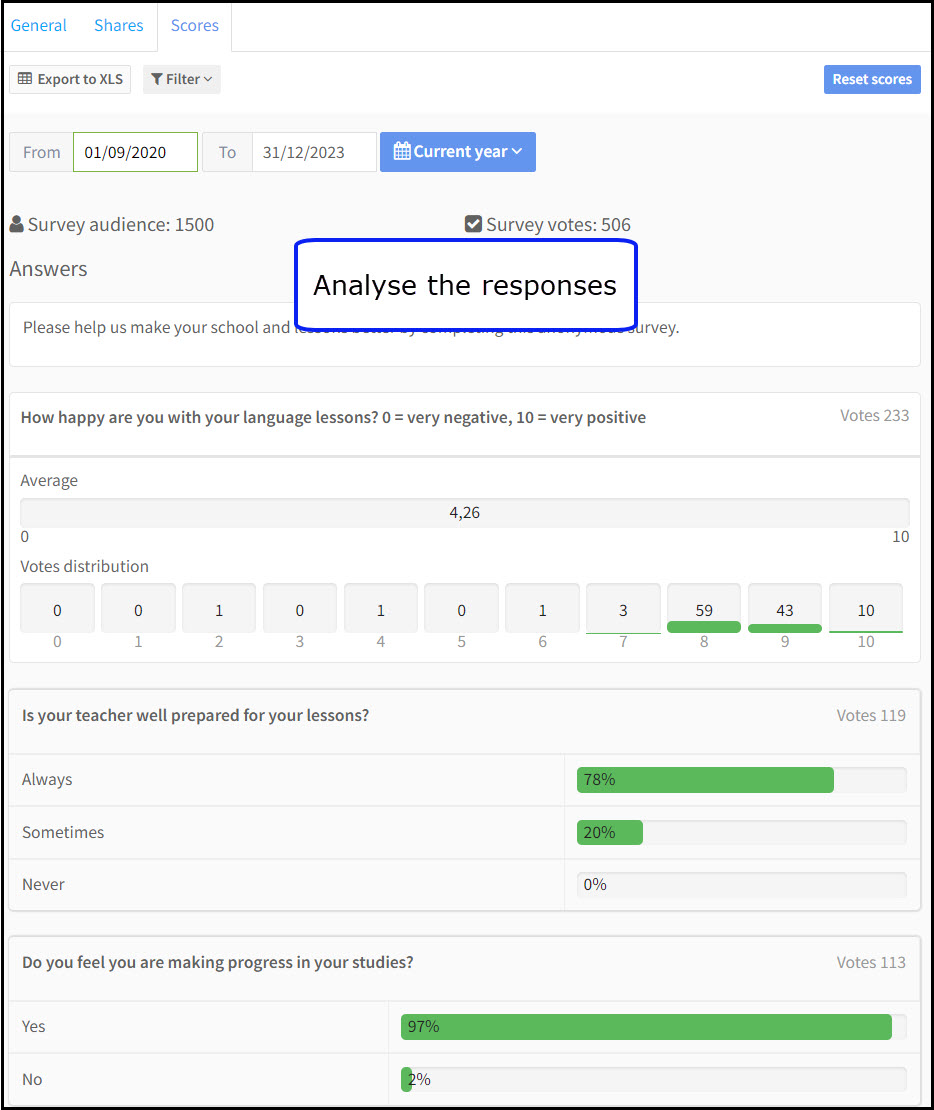Viewport: 934px width, 1110px height.
Task: Click the To date field showing 31/12/2023
Action: point(313,152)
